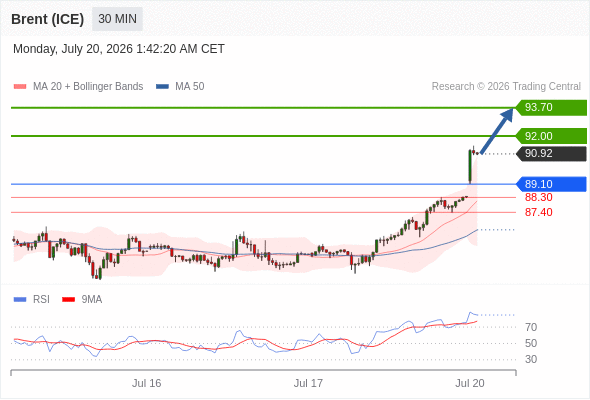Click the Jul 17 date axis label

(x=308, y=383)
